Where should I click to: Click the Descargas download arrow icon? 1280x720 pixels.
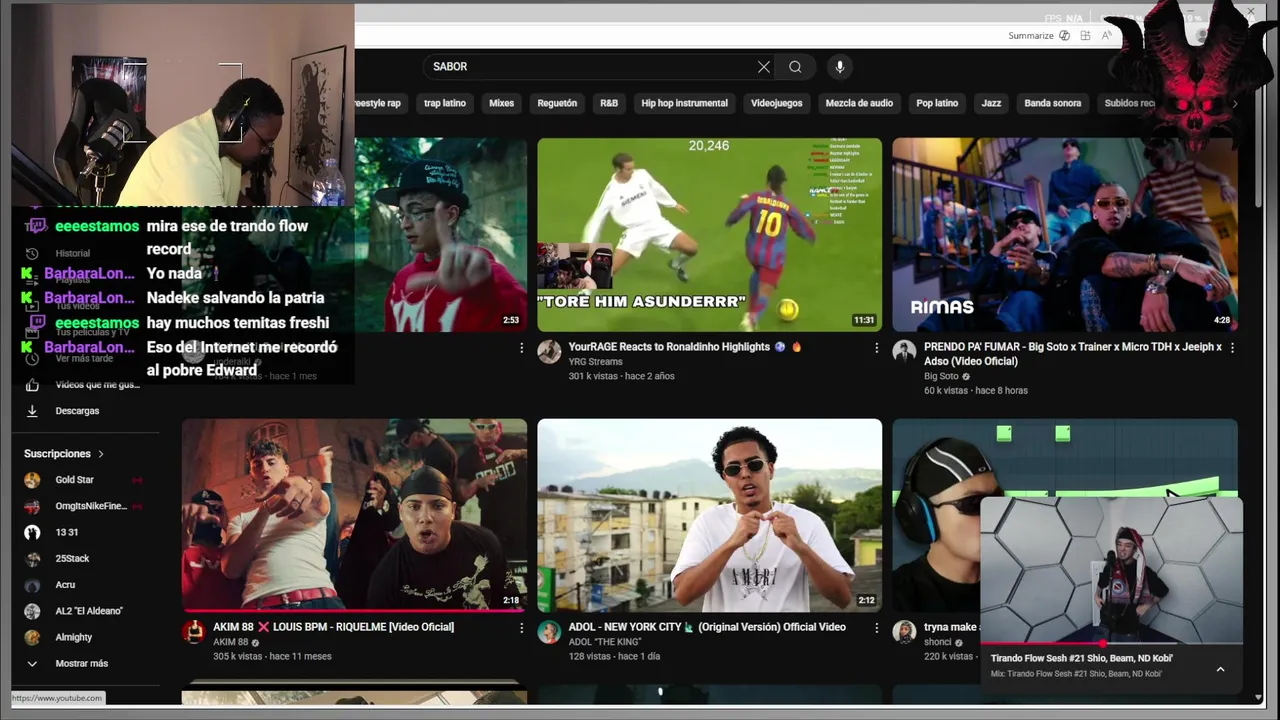(32, 411)
